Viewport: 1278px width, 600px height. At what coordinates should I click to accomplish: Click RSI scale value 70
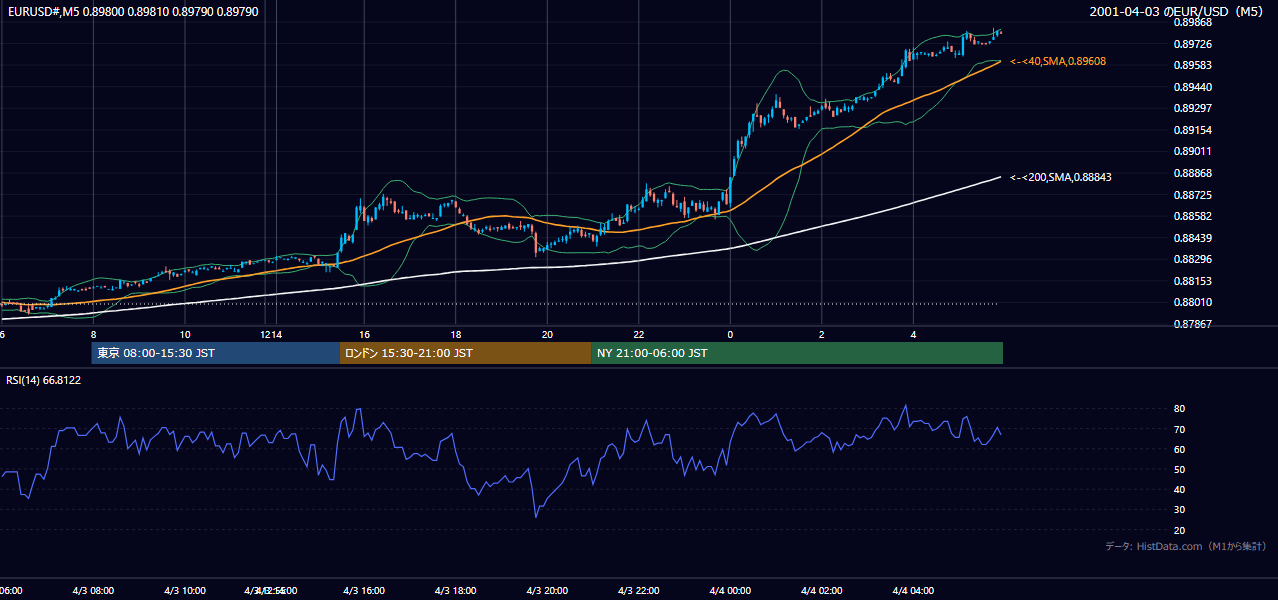point(1179,429)
